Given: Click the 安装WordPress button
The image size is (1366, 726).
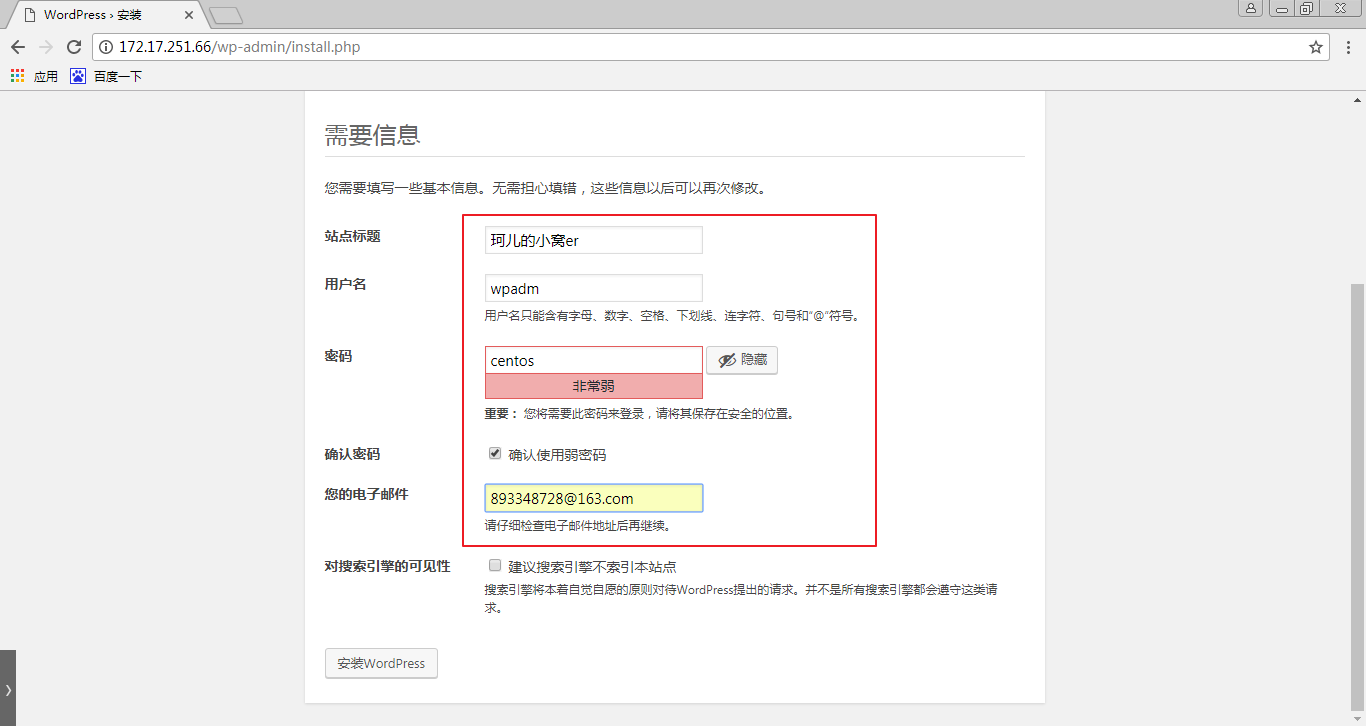Looking at the screenshot, I should point(381,663).
